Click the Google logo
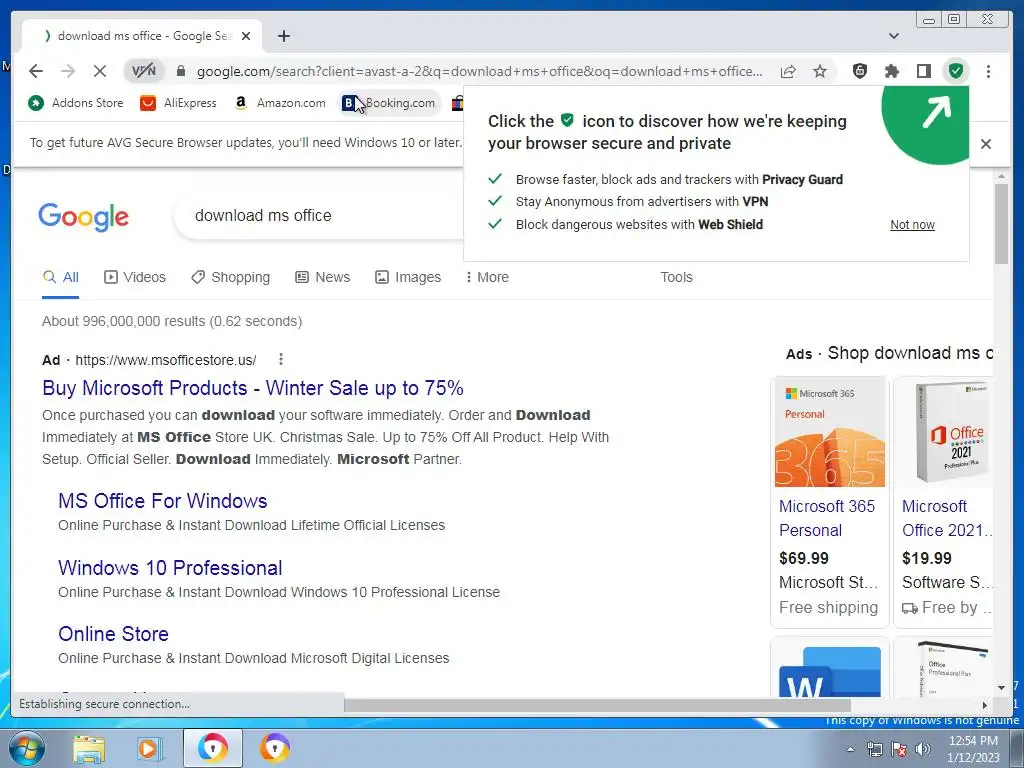This screenshot has height=768, width=1024. point(84,216)
